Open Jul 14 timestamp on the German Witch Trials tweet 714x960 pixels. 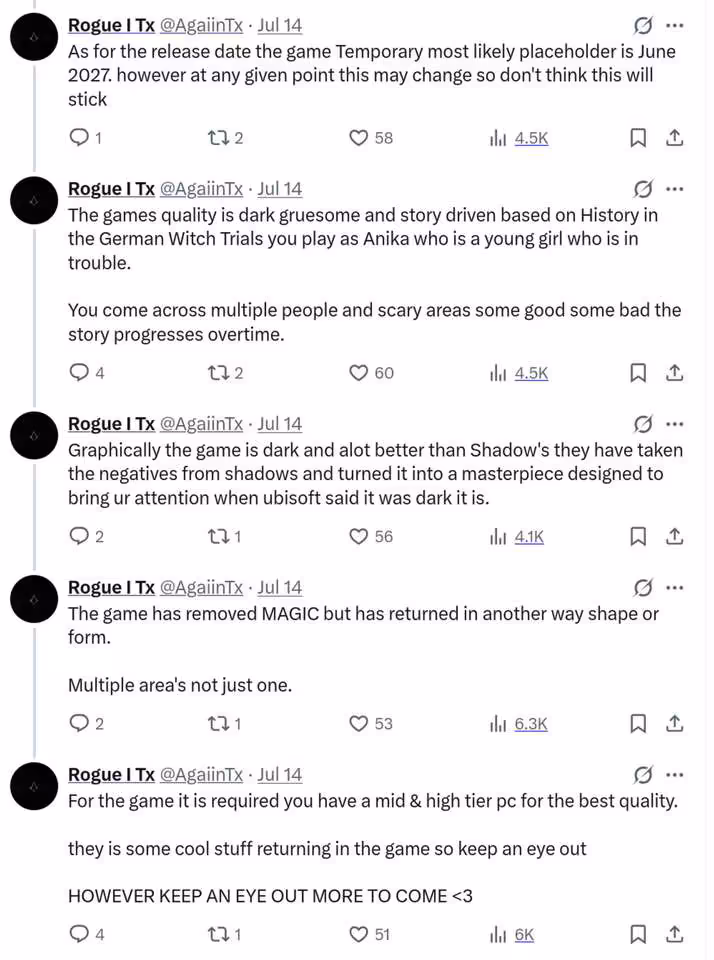279,189
